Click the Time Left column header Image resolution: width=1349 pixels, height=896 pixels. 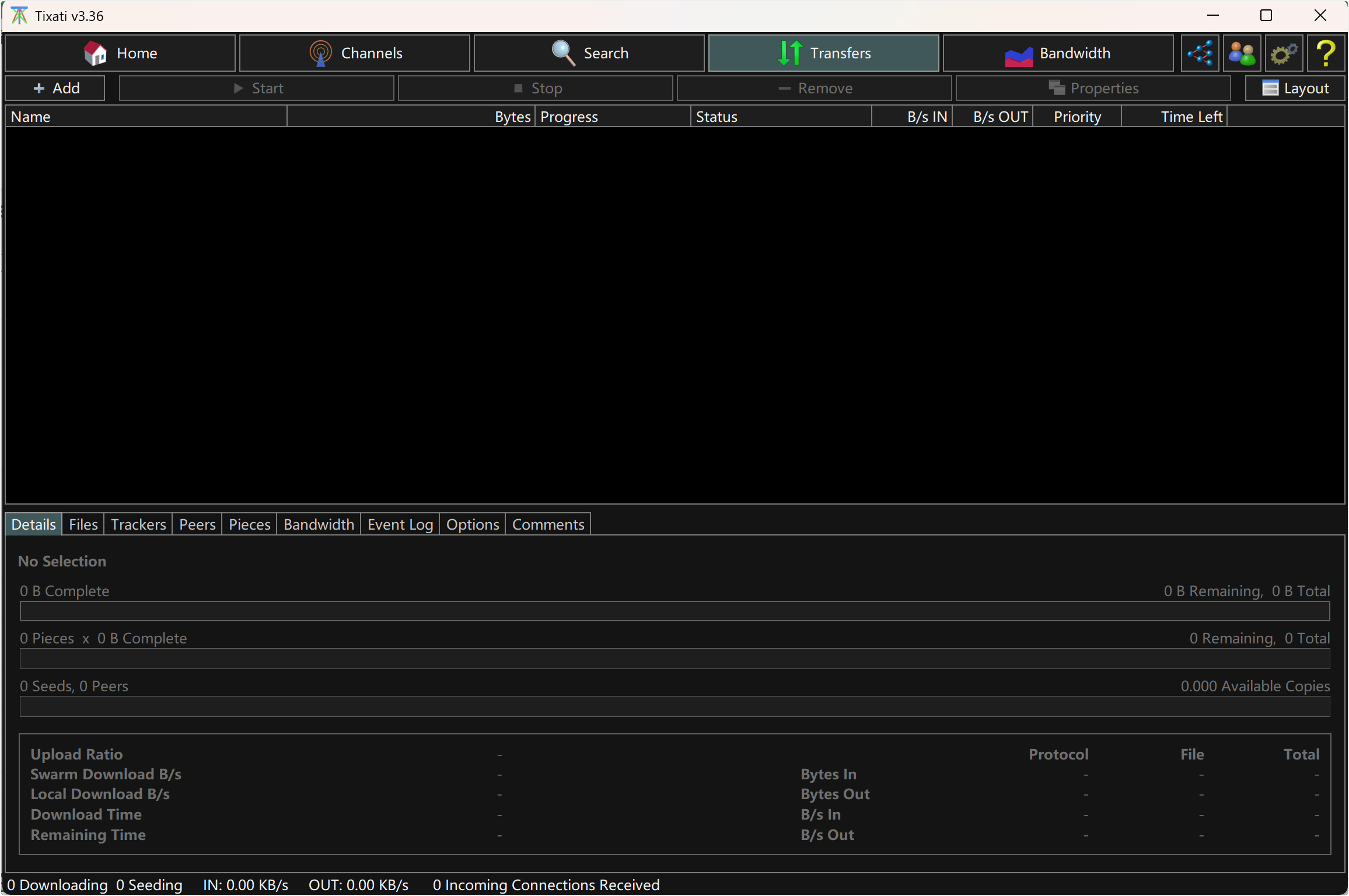(1190, 117)
